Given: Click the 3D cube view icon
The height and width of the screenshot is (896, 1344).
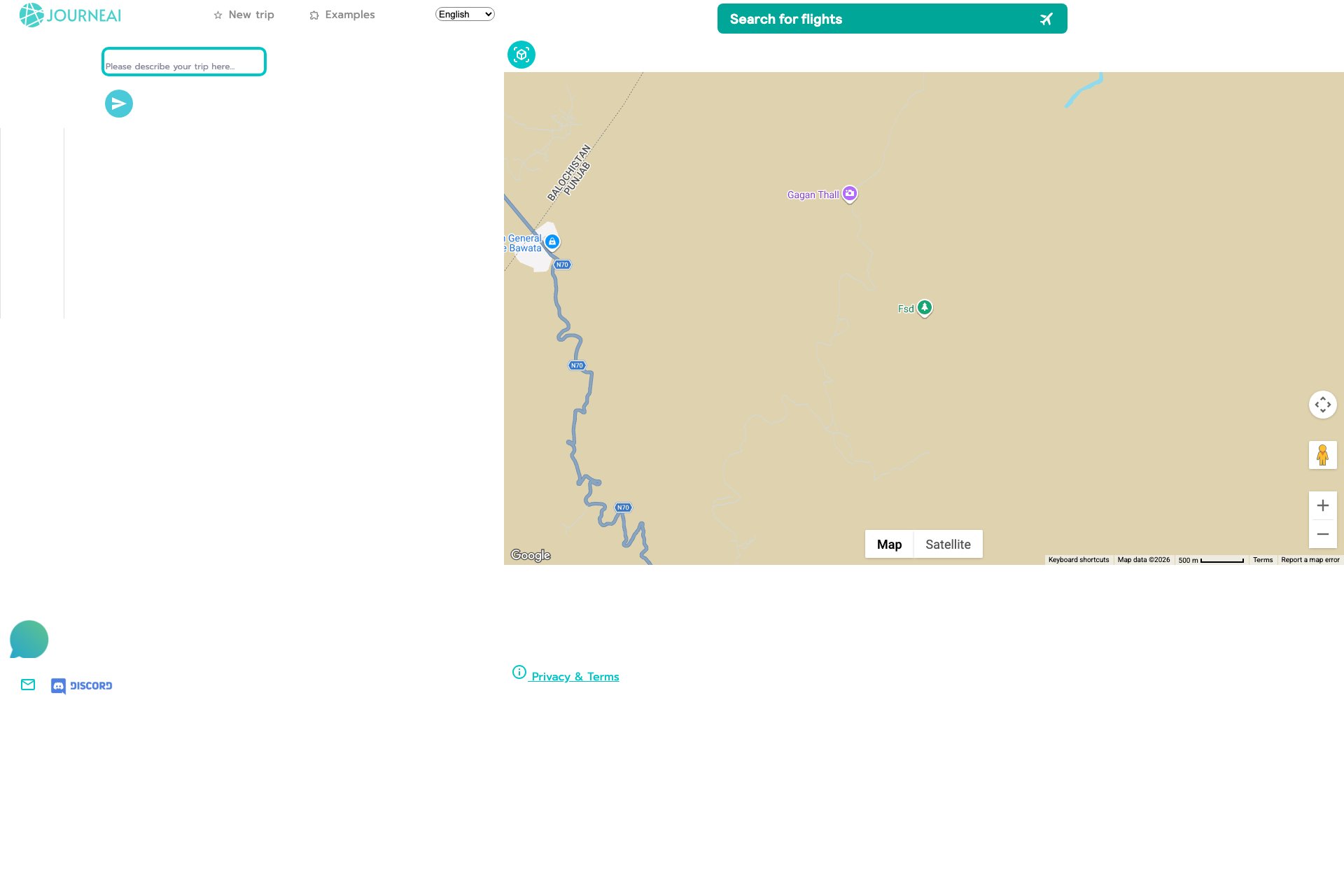Looking at the screenshot, I should click(x=521, y=55).
